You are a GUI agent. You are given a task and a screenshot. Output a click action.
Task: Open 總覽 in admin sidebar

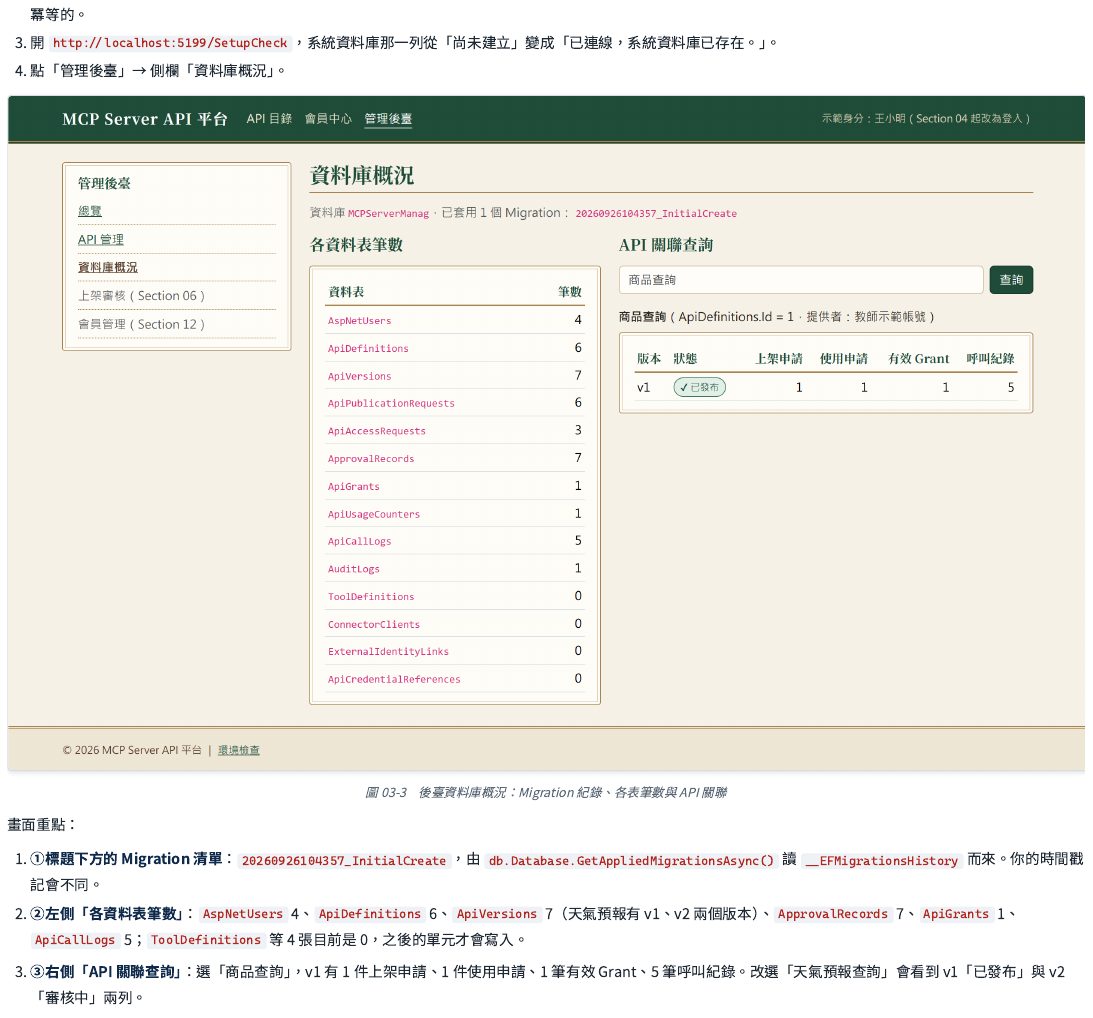(x=90, y=211)
